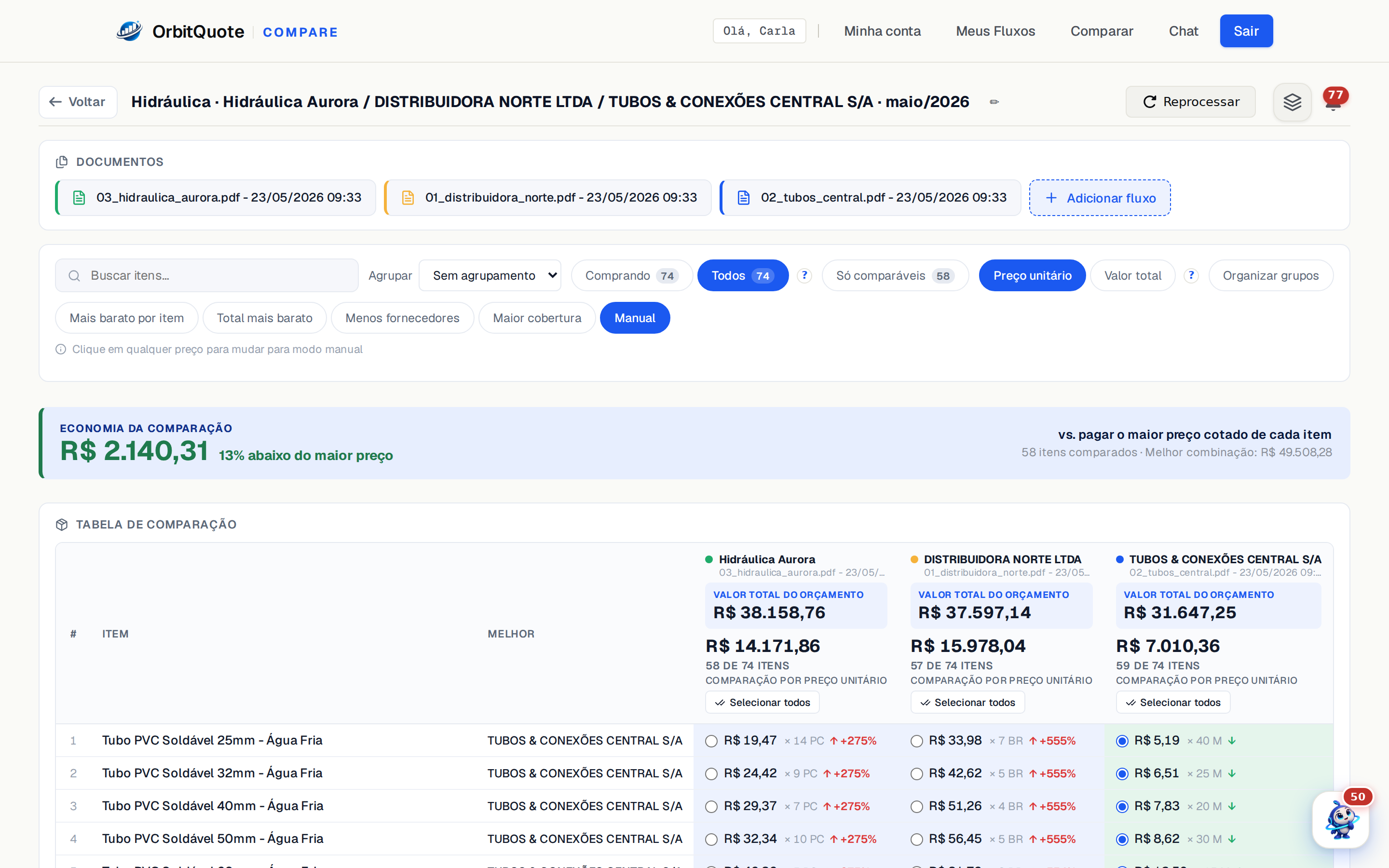Choose Menos fornecedores strategy
Image resolution: width=1389 pixels, height=868 pixels.
[402, 318]
